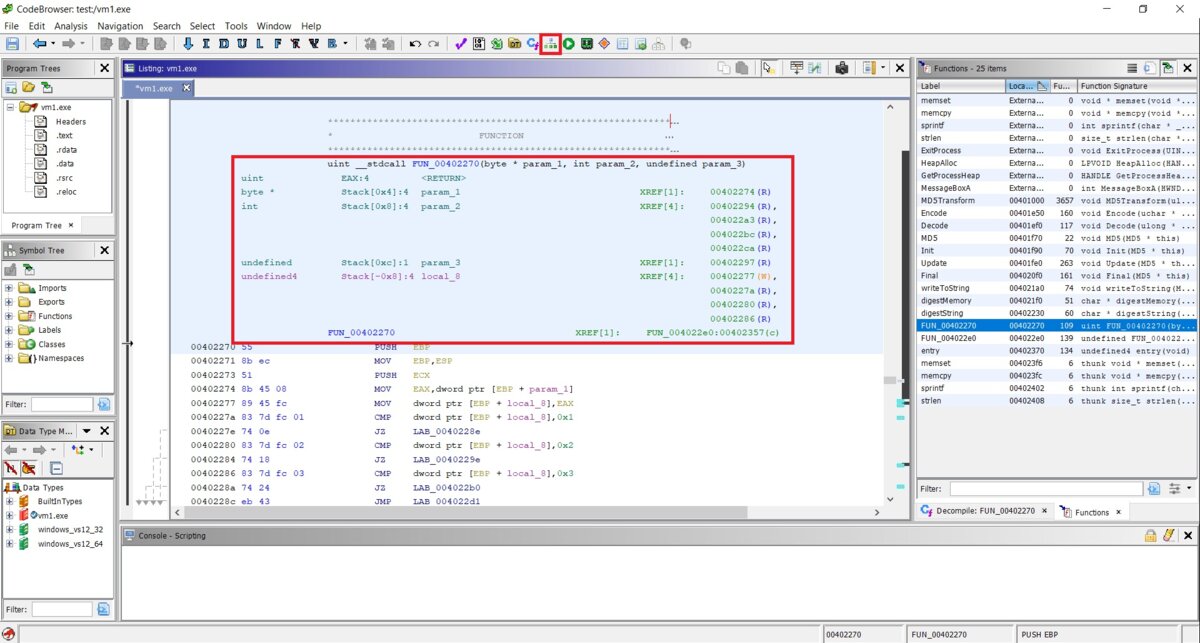Collapse all in Data Type Manager

(56, 468)
